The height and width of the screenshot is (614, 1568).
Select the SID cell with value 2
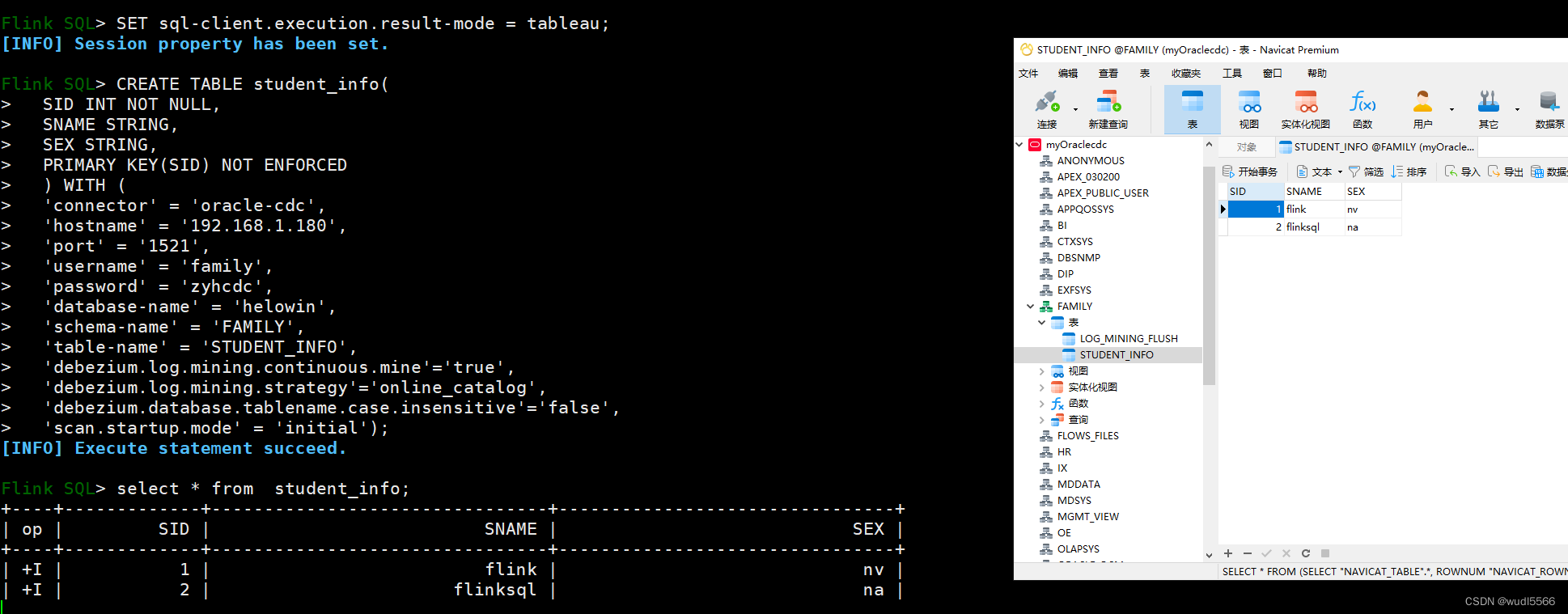[x=1257, y=227]
